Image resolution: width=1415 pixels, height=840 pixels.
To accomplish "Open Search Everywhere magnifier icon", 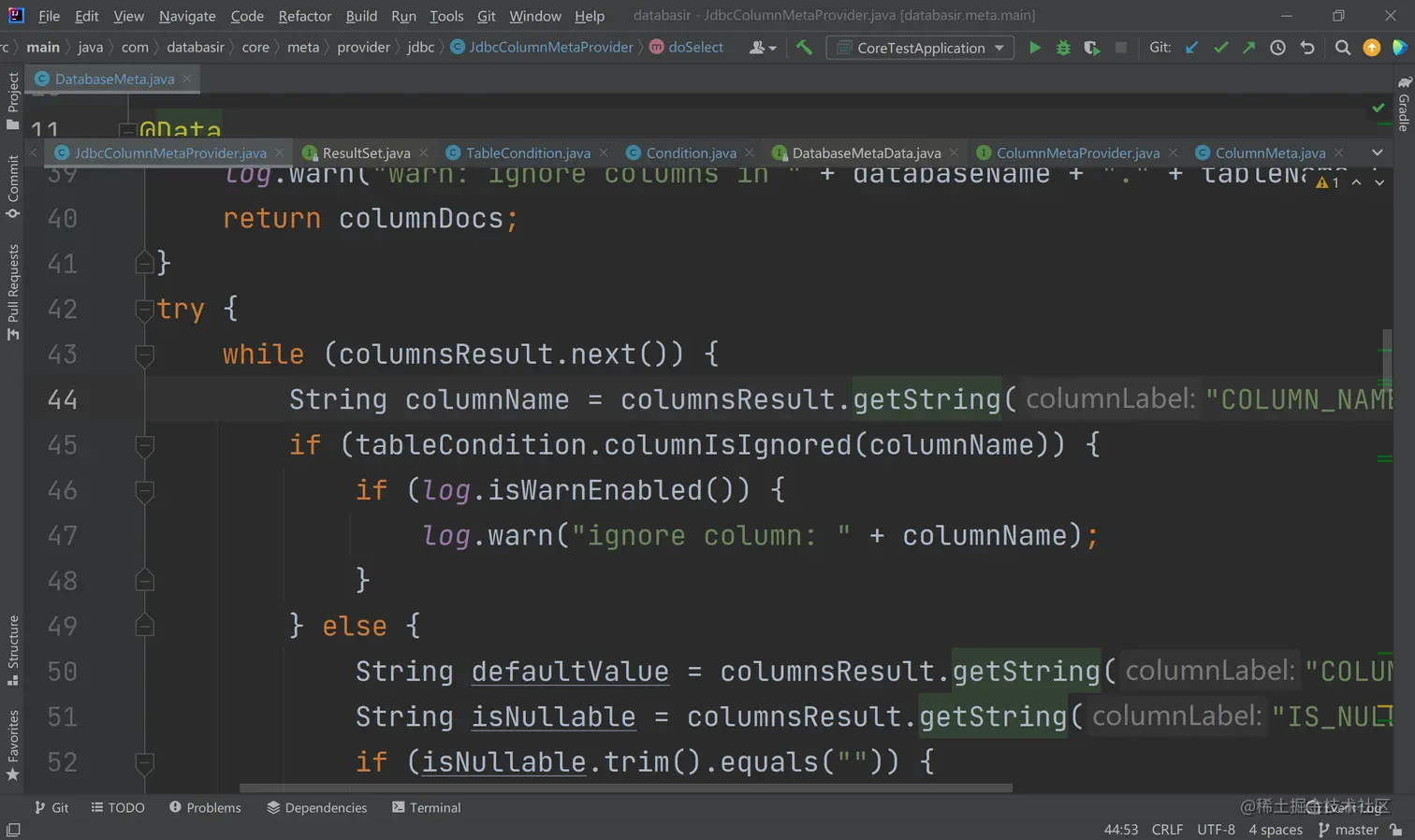I will tap(1342, 48).
